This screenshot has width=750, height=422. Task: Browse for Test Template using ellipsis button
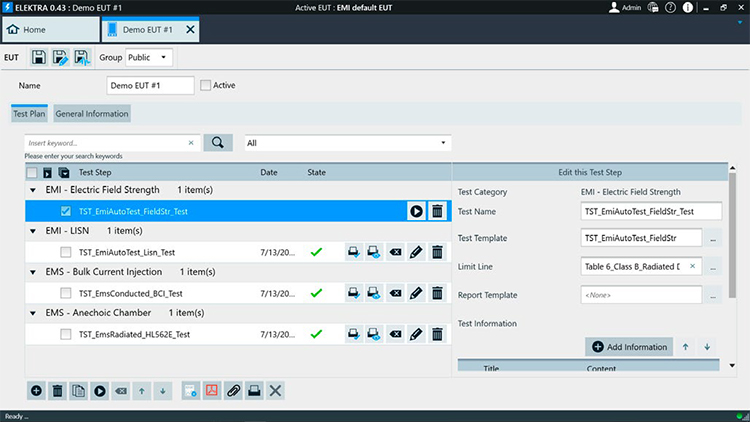[714, 239]
